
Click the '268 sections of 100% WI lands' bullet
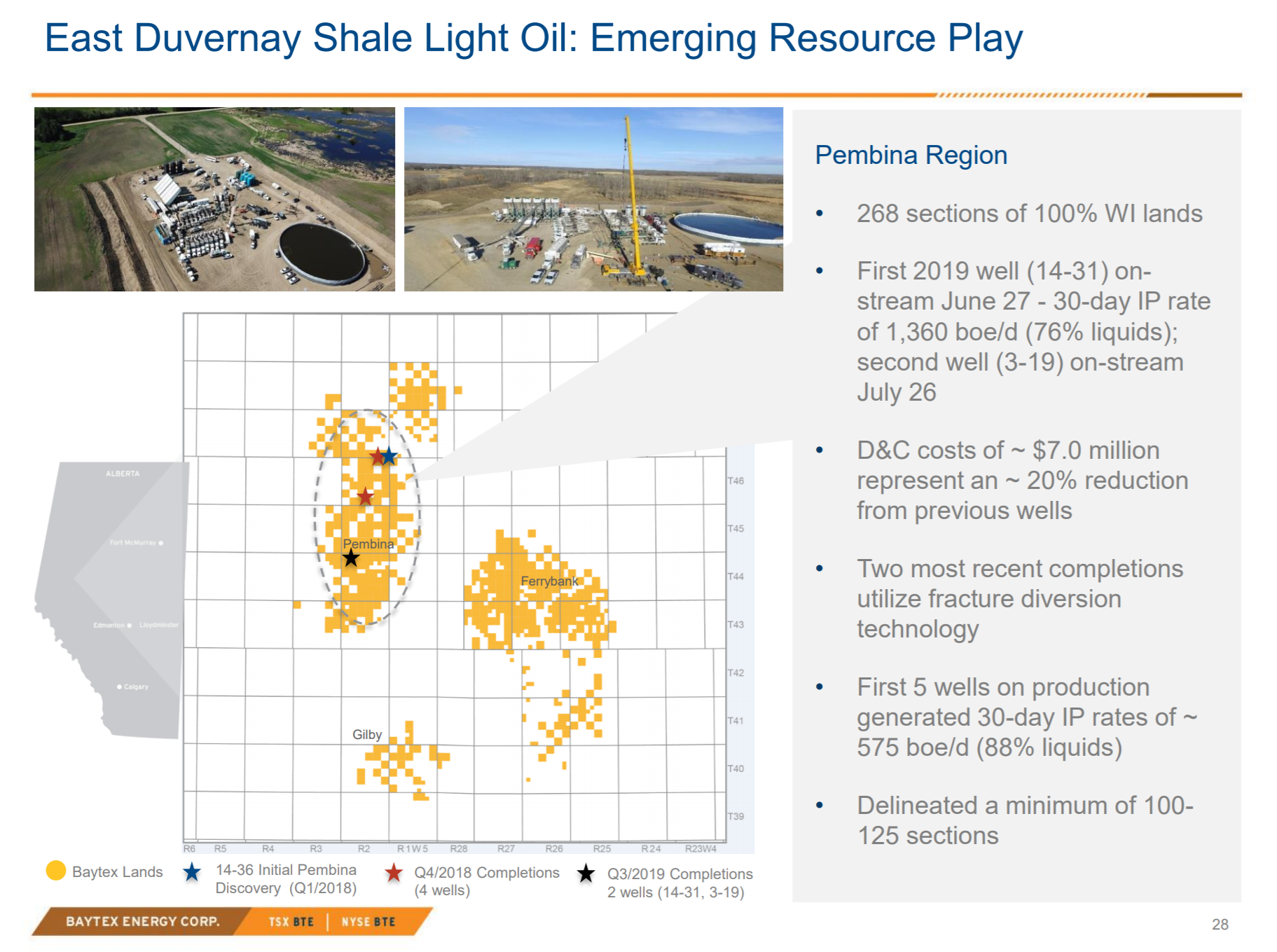coord(1030,214)
